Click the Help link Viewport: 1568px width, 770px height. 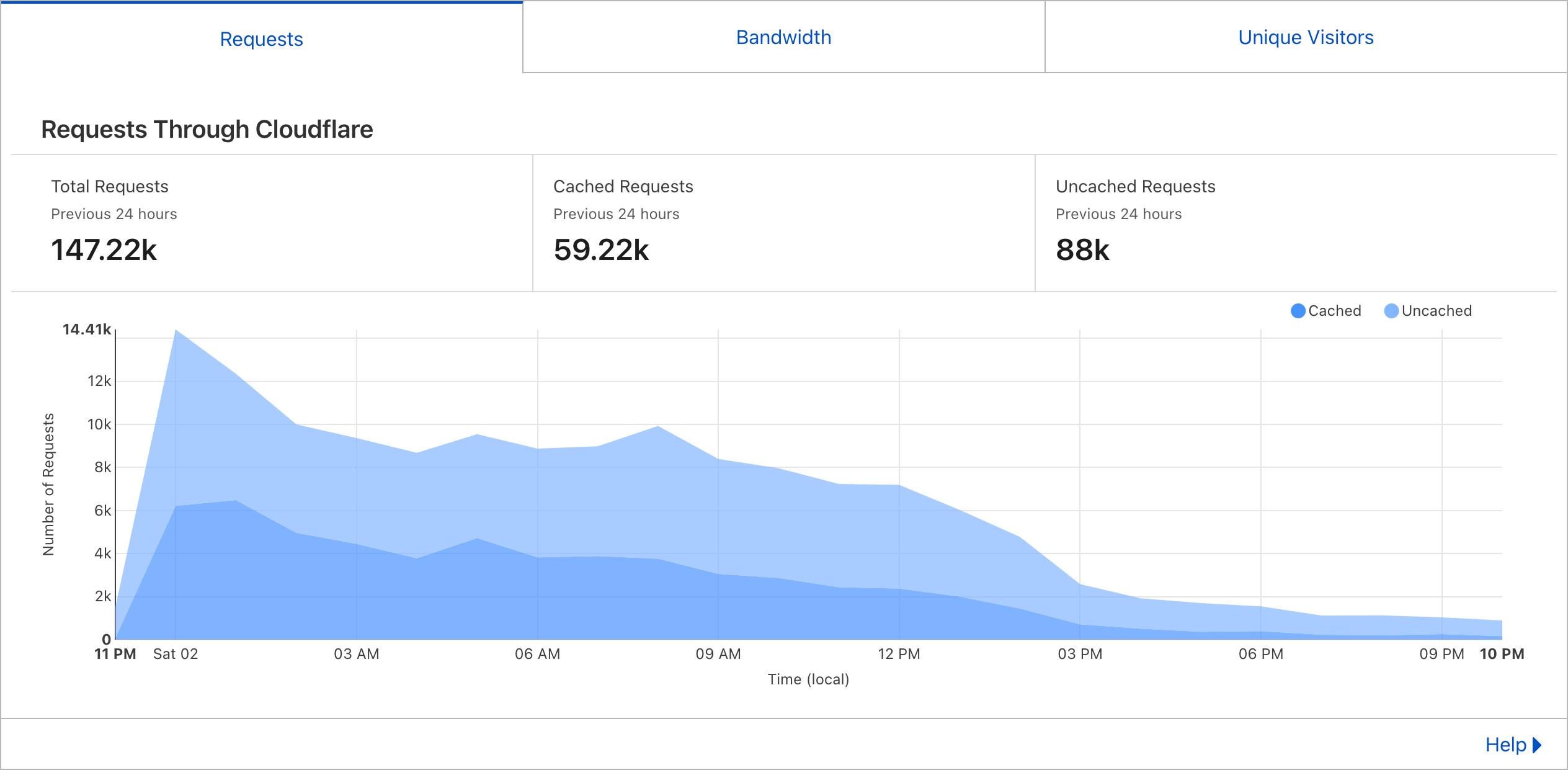point(1505,745)
